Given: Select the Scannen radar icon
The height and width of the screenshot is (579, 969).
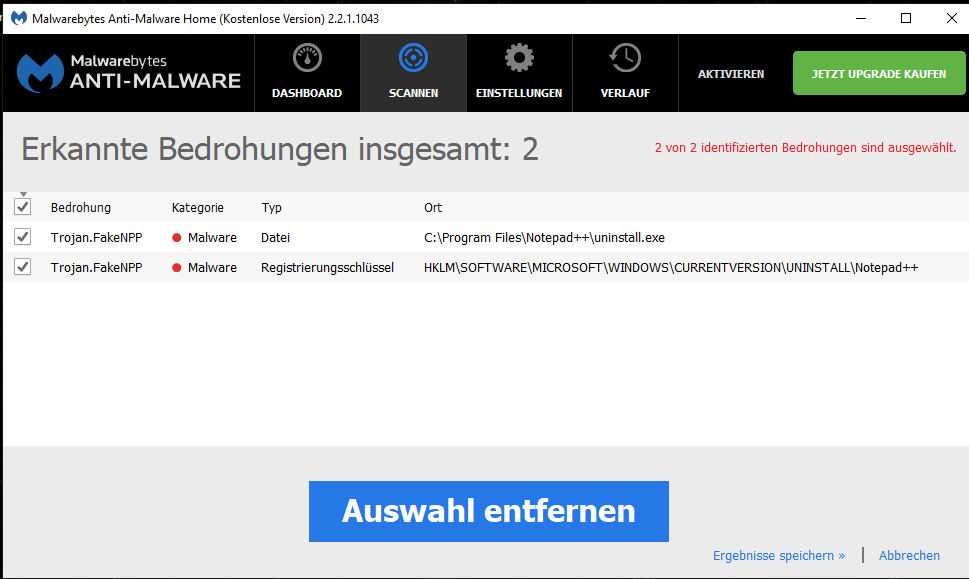Looking at the screenshot, I should click(x=413, y=57).
